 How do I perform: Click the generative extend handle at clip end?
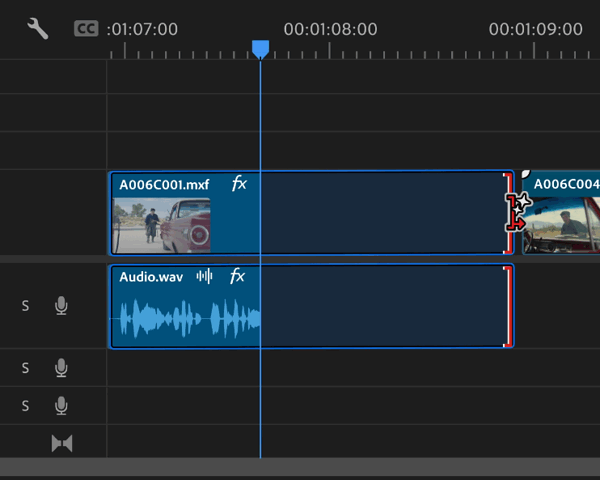point(518,212)
